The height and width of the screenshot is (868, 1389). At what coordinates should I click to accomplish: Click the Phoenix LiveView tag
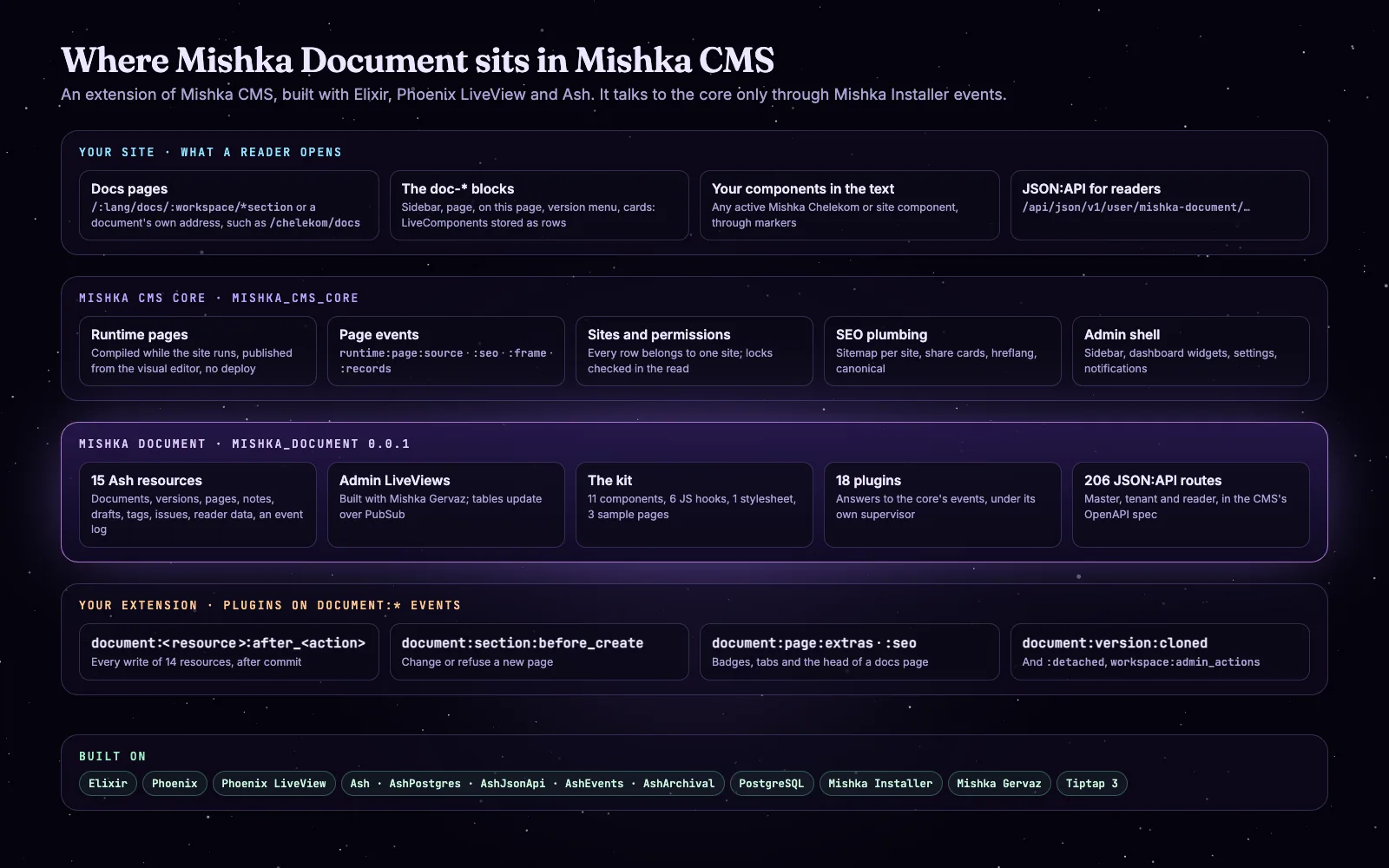[273, 784]
